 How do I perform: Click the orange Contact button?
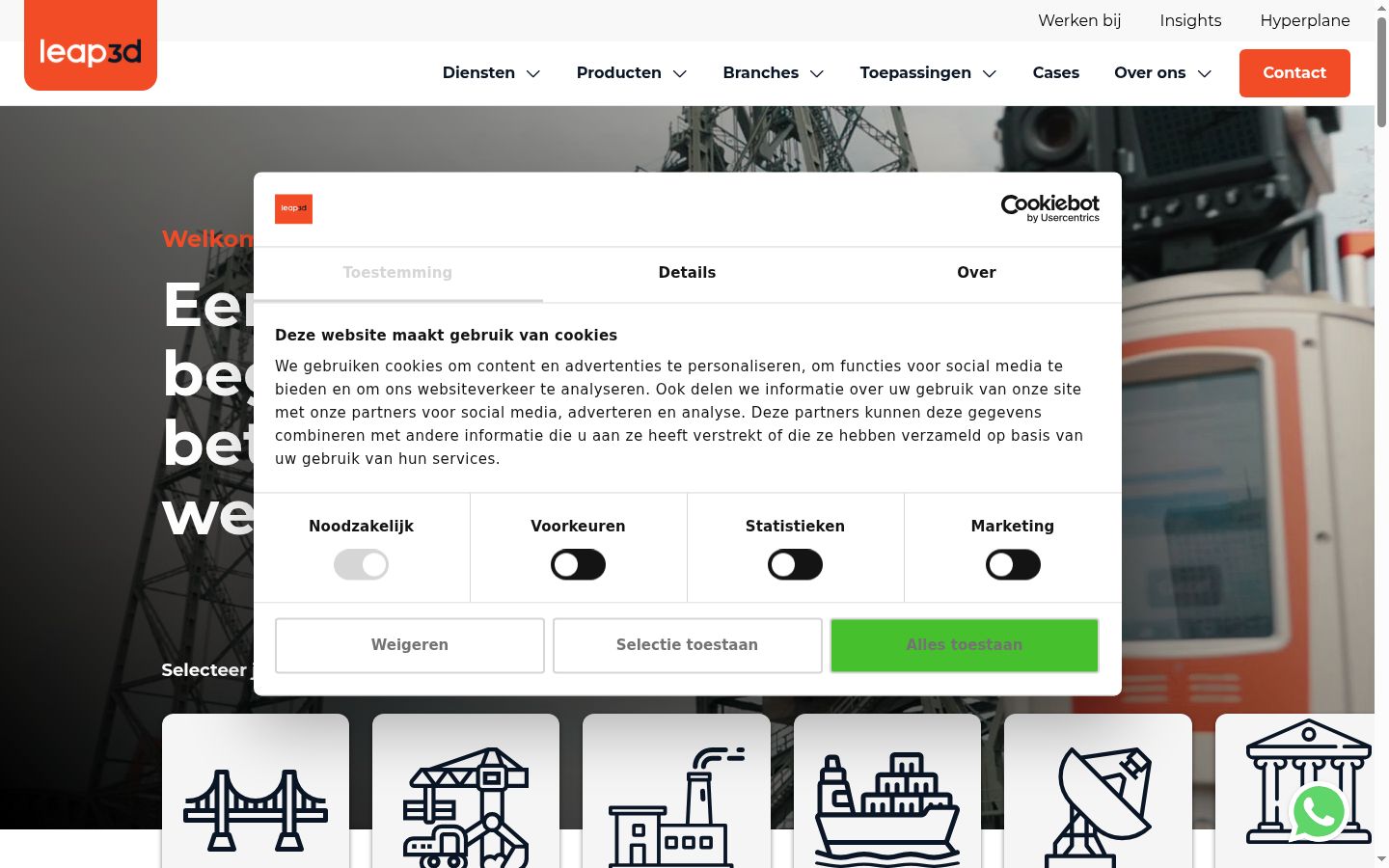(1294, 73)
